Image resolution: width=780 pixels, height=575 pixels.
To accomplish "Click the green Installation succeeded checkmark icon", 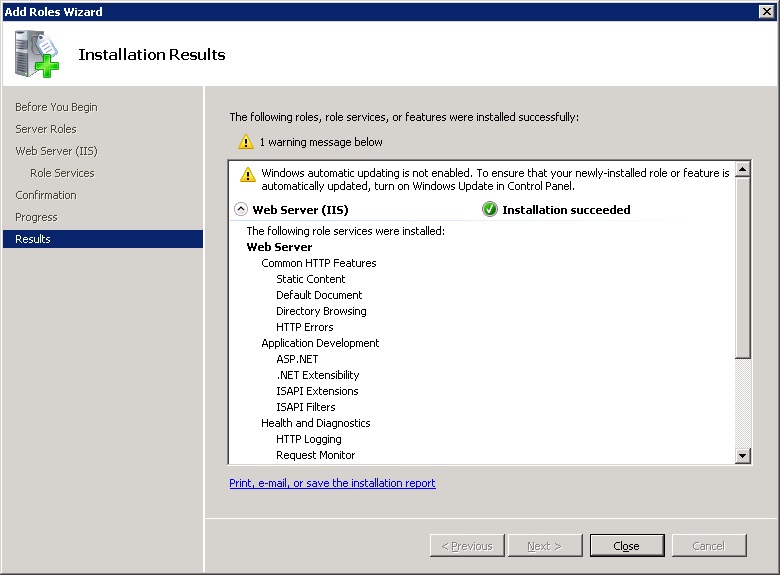I will tap(490, 210).
